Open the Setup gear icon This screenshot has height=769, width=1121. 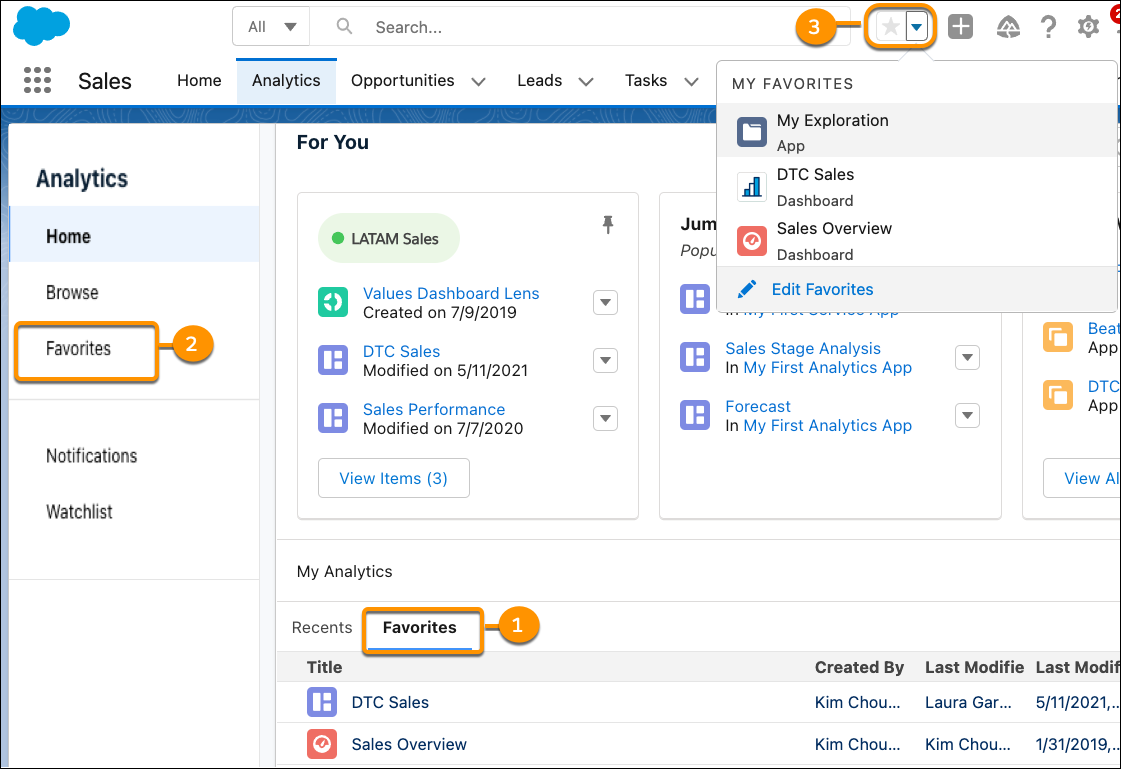coord(1088,27)
